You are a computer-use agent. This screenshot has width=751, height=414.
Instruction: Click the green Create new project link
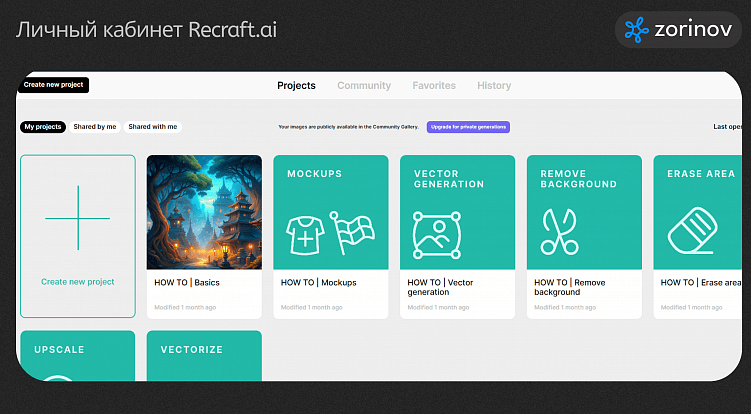(78, 282)
